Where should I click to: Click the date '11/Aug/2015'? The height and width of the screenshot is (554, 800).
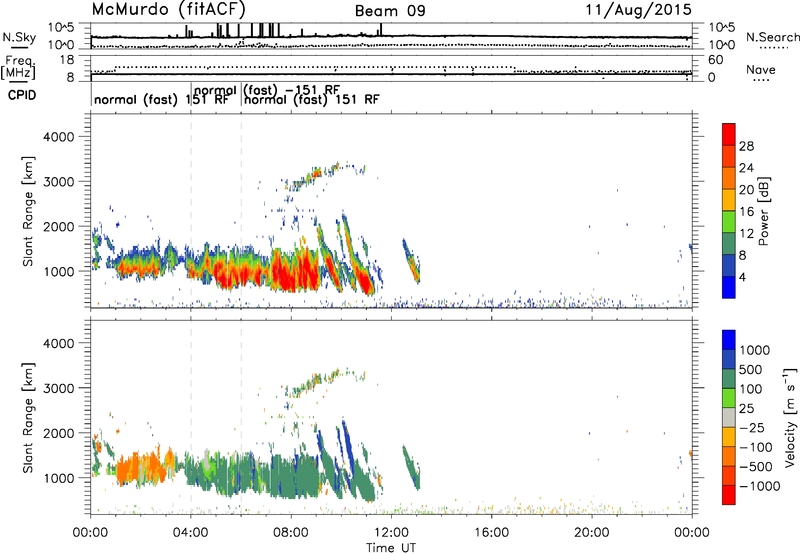pyautogui.click(x=638, y=10)
